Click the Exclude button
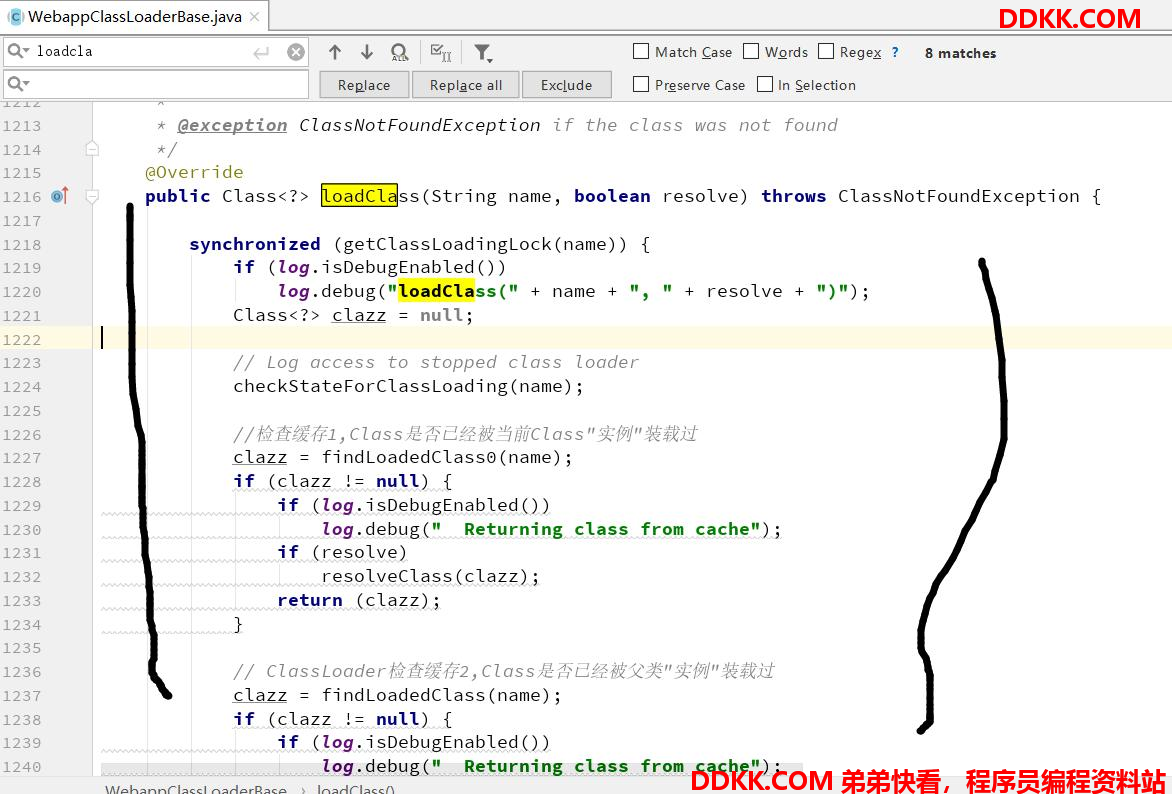 [567, 84]
